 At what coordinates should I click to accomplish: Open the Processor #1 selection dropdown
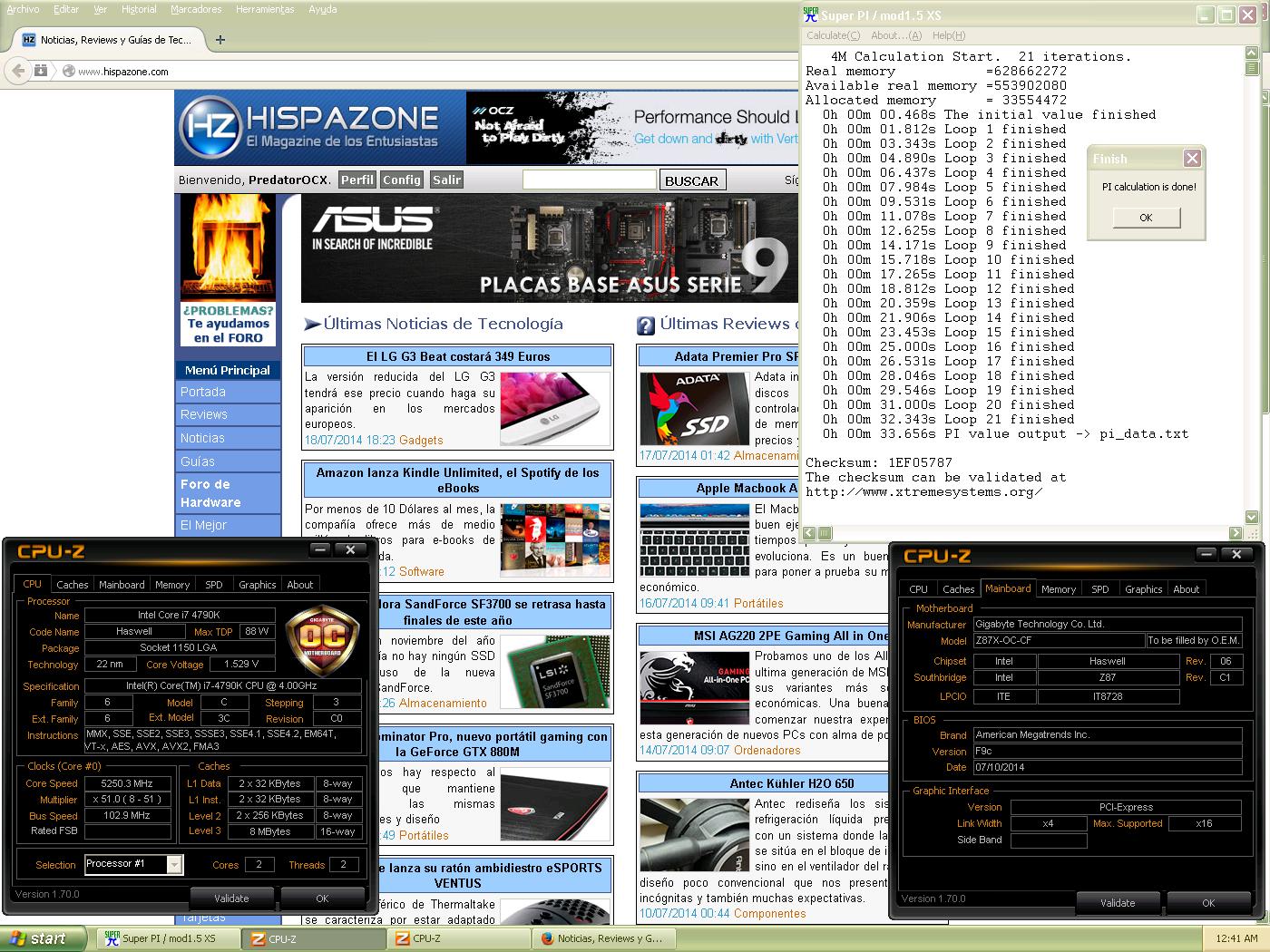(x=173, y=865)
